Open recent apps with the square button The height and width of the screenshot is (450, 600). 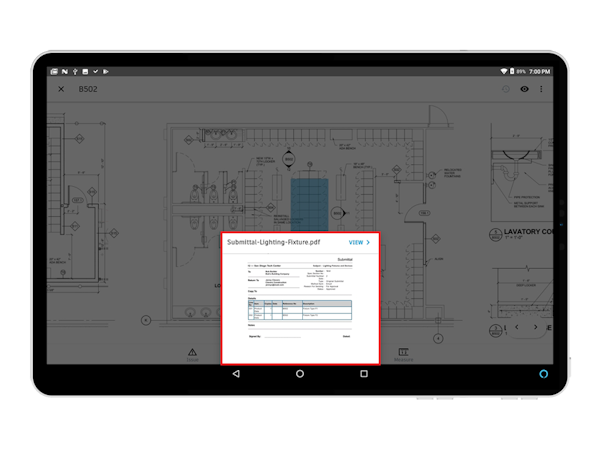point(364,373)
